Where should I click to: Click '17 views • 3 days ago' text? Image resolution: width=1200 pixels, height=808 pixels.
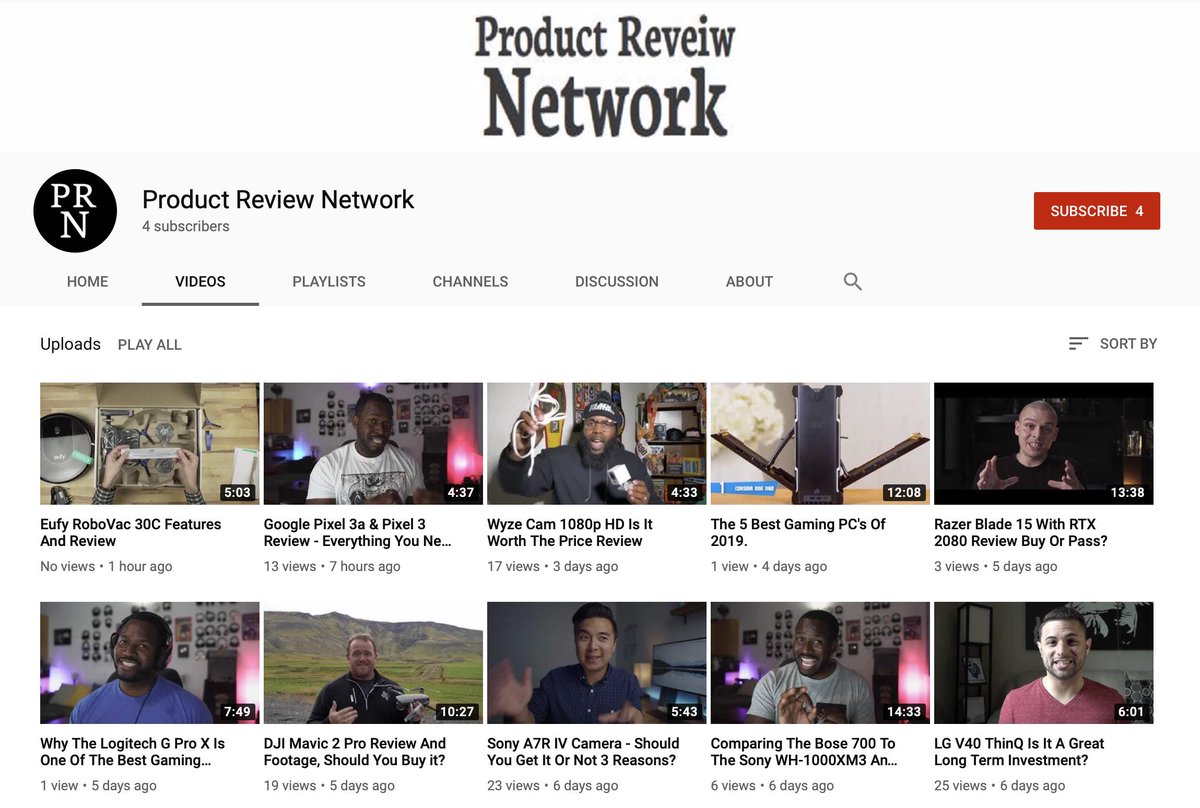tap(552, 567)
